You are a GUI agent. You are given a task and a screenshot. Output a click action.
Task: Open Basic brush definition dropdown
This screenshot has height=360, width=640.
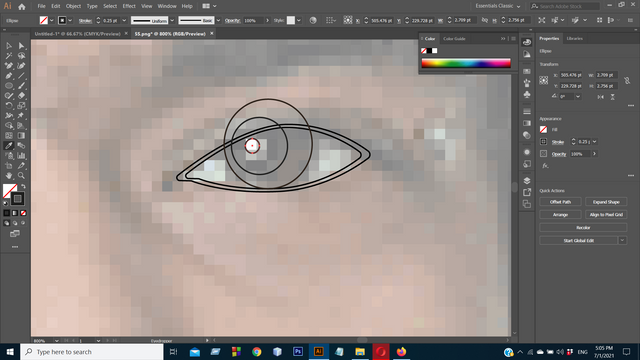point(218,20)
